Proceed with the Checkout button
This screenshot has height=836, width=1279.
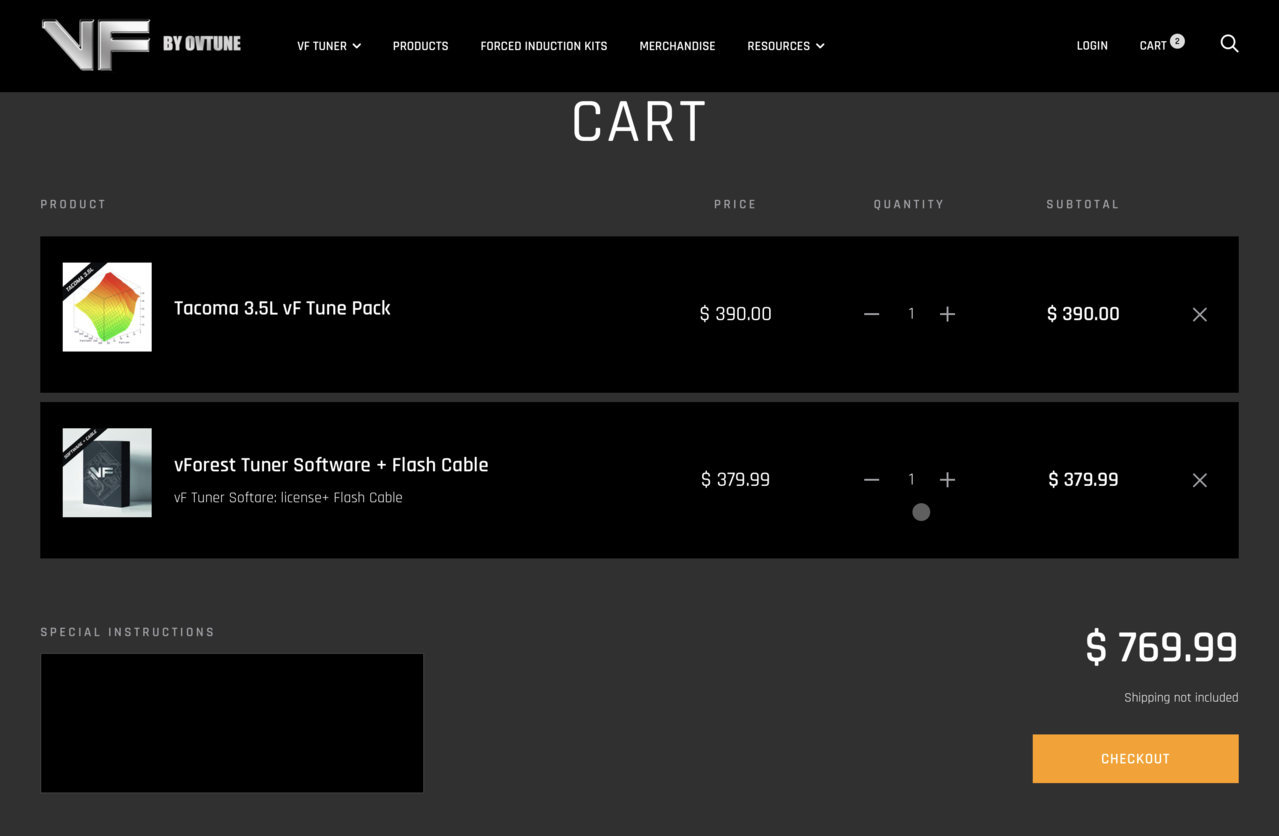coord(1135,759)
